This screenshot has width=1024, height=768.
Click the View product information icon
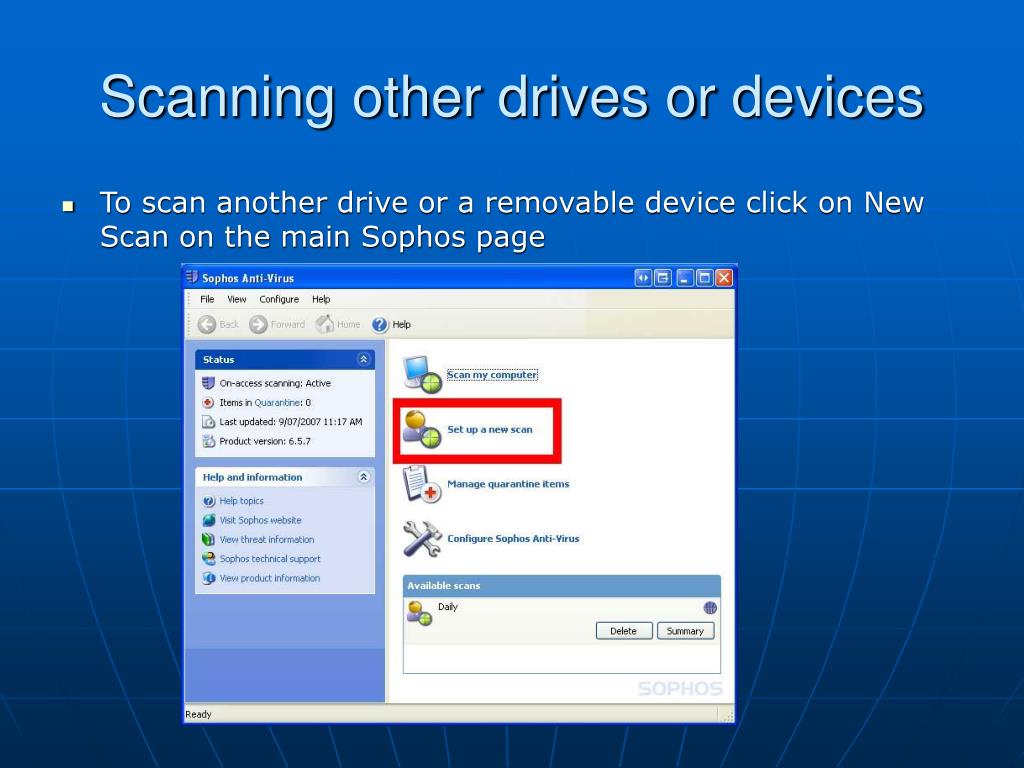coord(209,579)
